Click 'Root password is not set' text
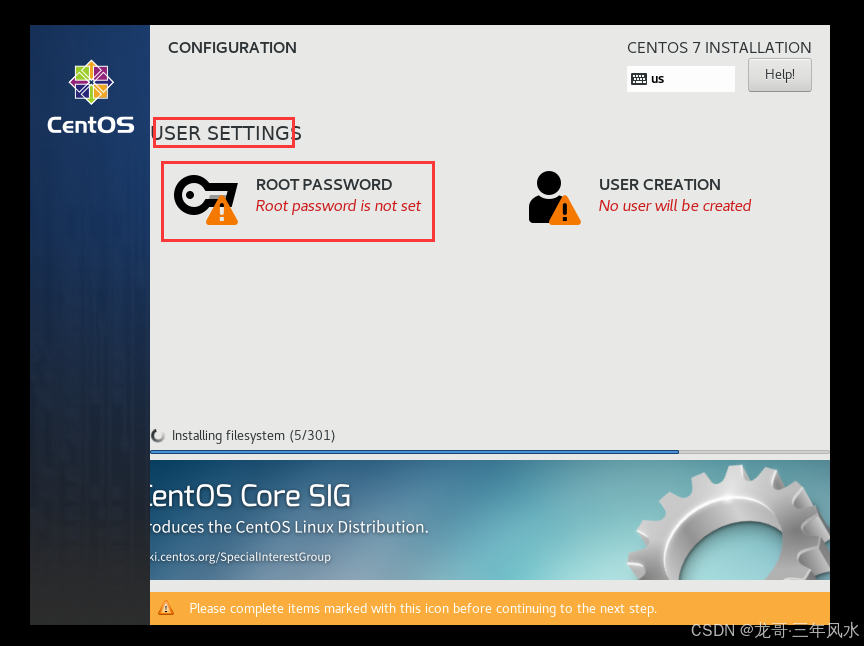Screen dimensions: 864x646 point(338,206)
